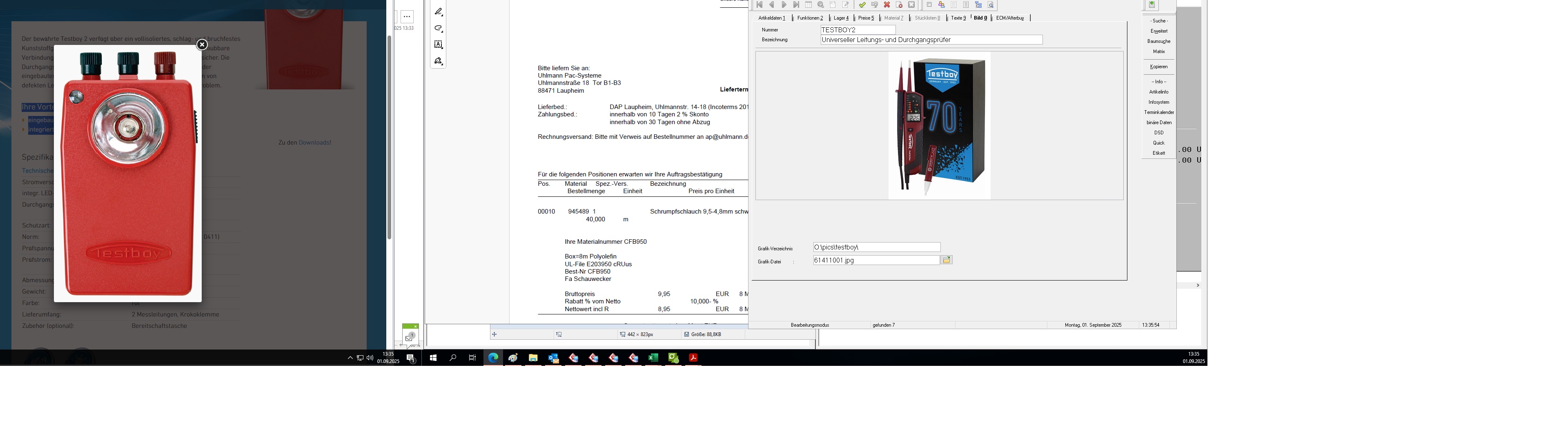This screenshot has height=441, width=1568.
Task: Switch to Preise 5 tab
Action: point(866,18)
